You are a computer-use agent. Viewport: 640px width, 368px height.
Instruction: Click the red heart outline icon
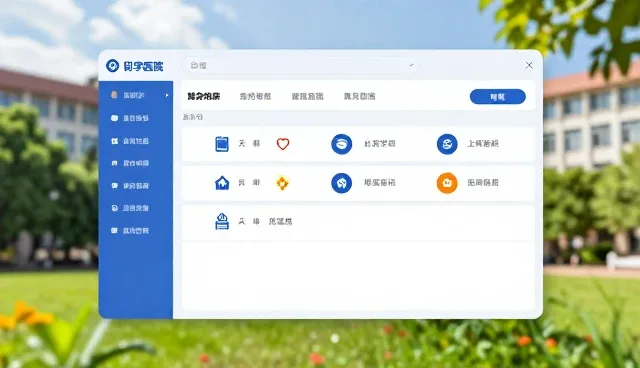click(282, 144)
